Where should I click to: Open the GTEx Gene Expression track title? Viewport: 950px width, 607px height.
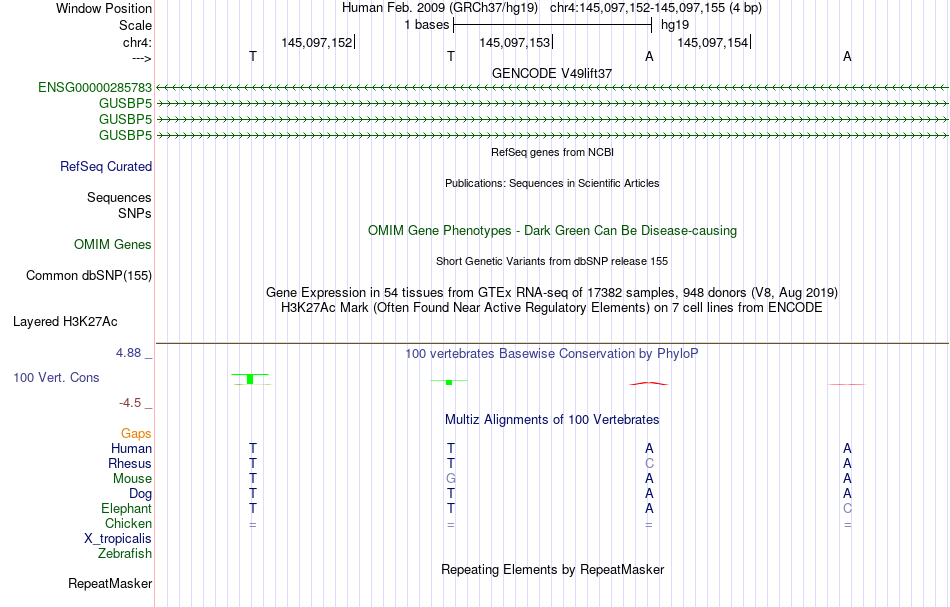552,293
